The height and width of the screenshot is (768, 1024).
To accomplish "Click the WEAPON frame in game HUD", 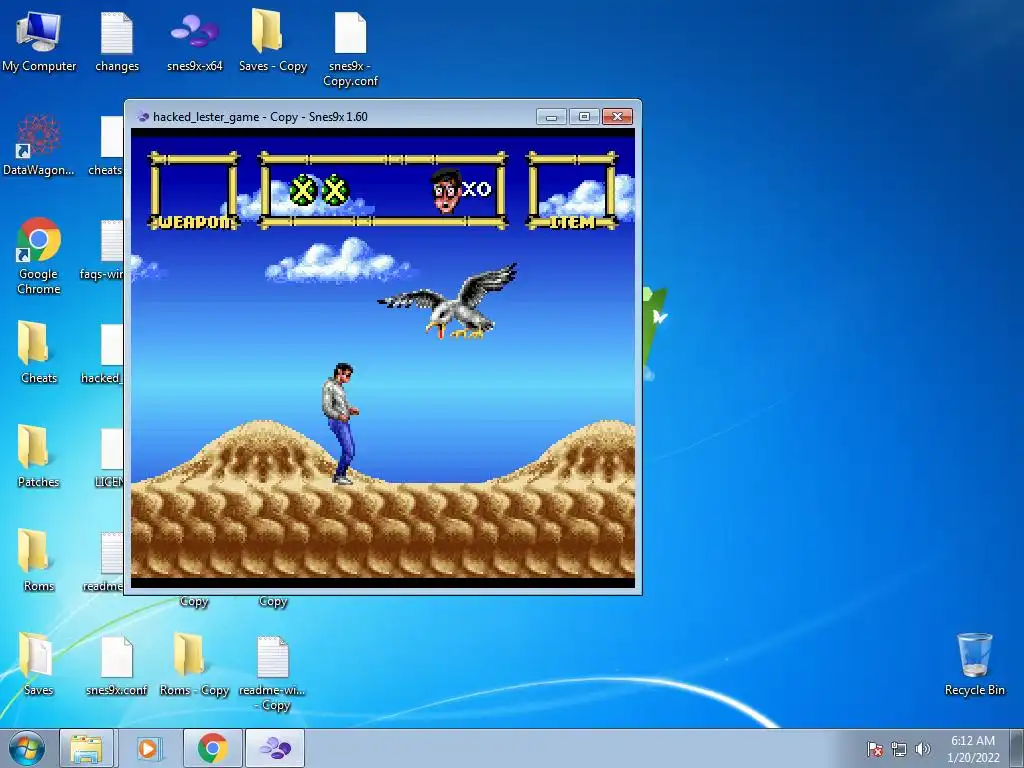I will (194, 191).
